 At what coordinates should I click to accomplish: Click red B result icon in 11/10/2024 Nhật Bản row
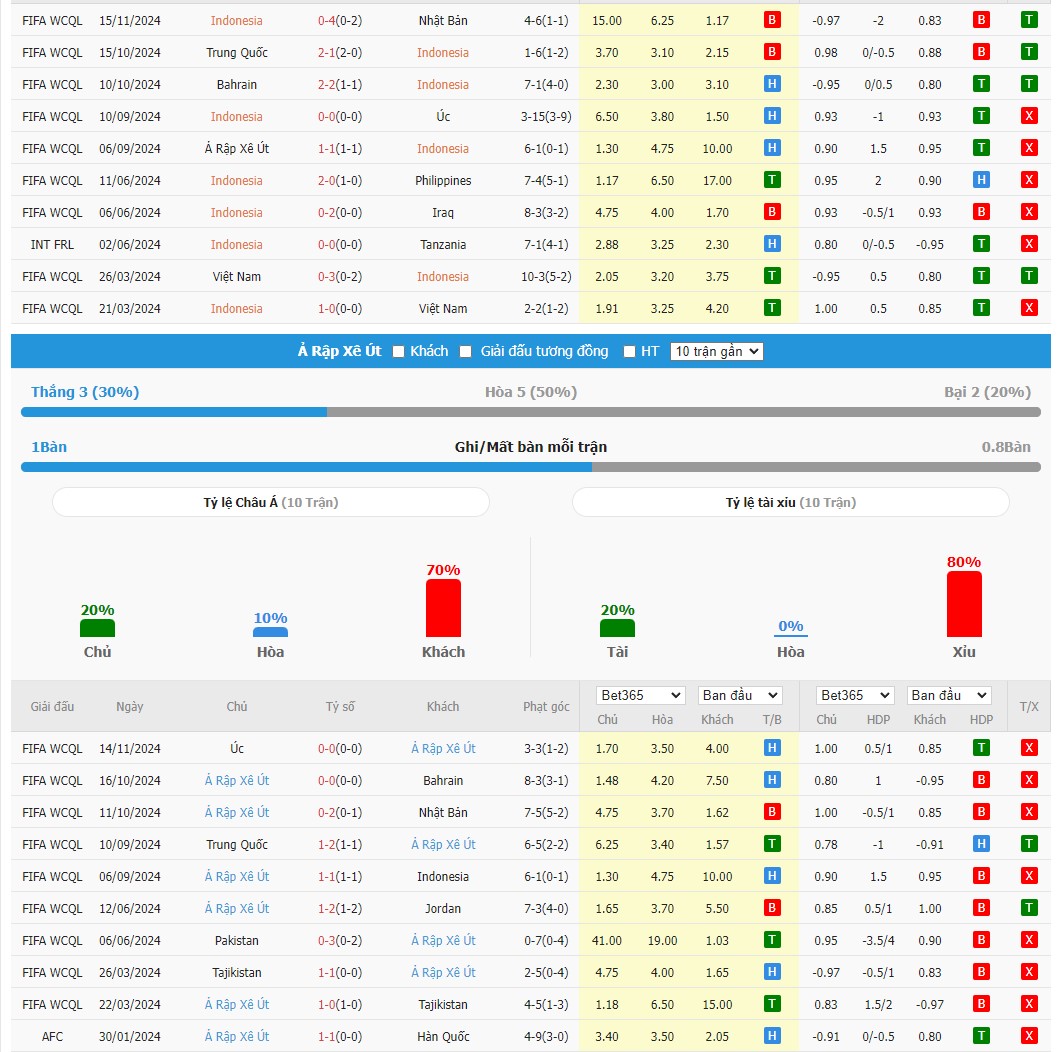tap(771, 812)
